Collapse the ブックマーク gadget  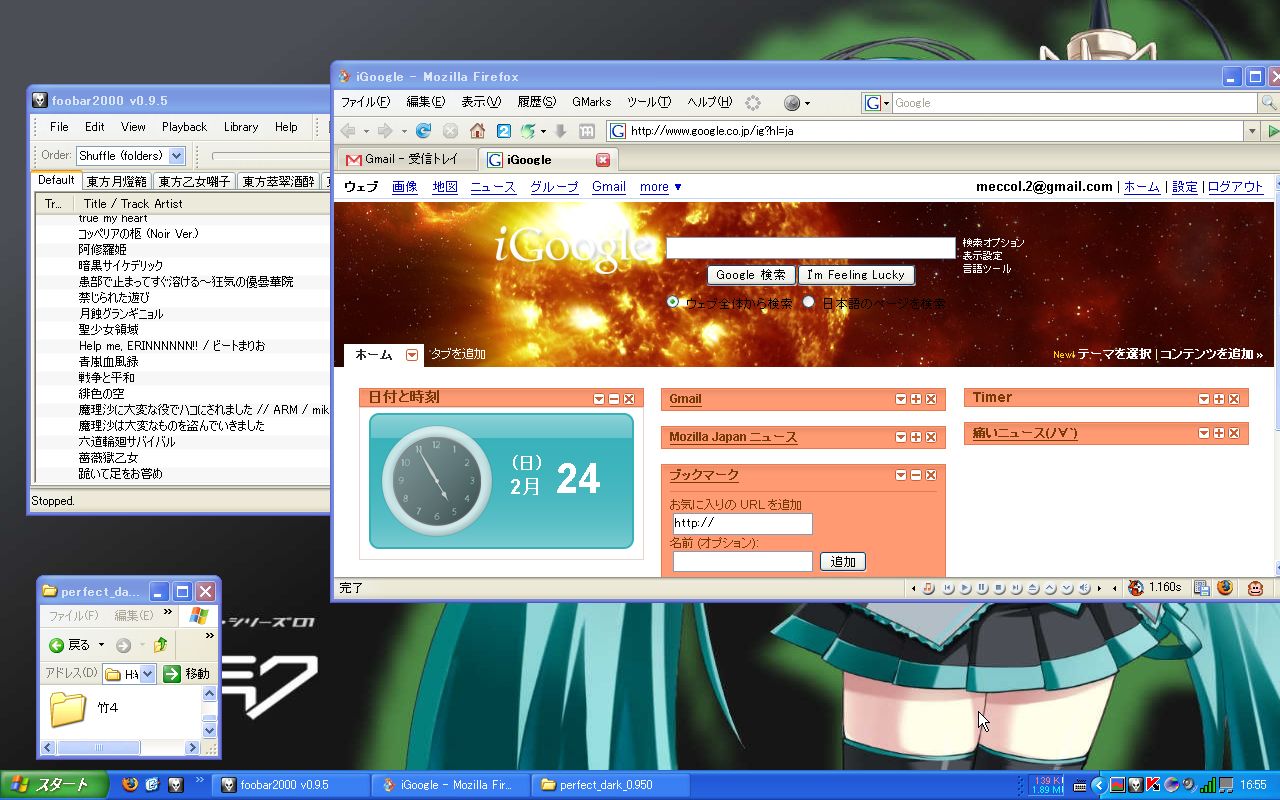(916, 475)
